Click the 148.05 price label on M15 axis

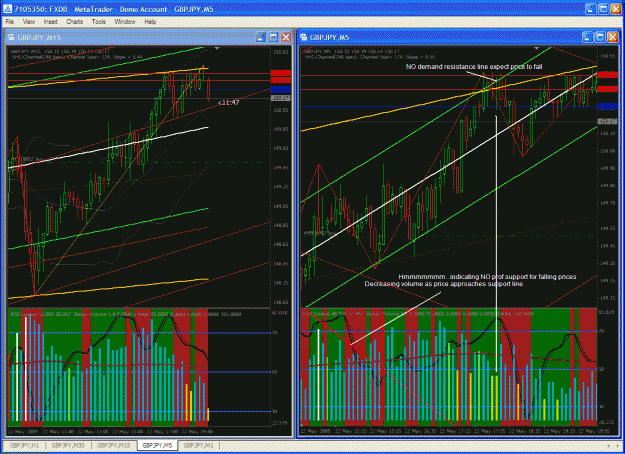click(x=281, y=303)
